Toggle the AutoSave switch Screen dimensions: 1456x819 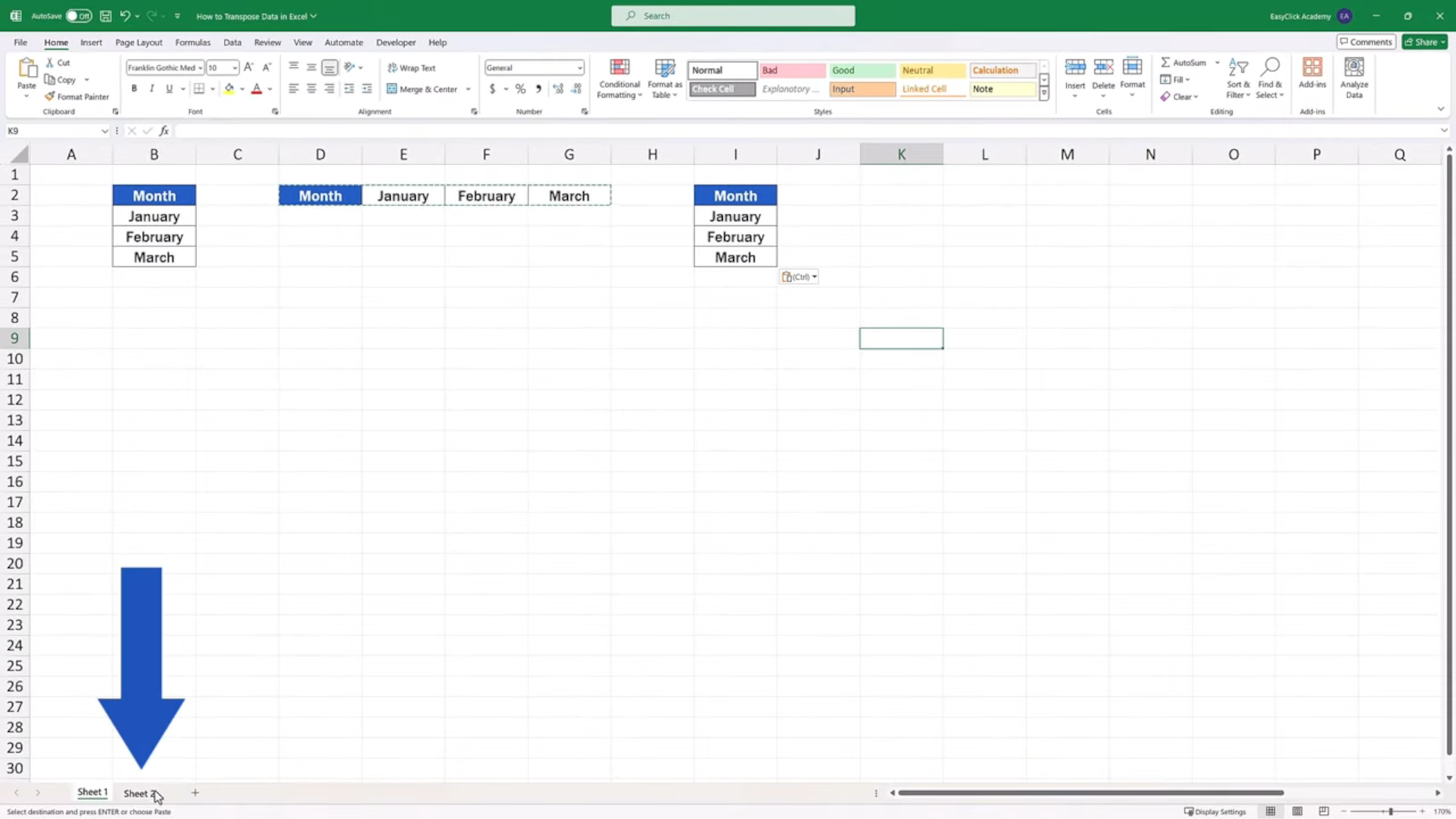pos(79,16)
